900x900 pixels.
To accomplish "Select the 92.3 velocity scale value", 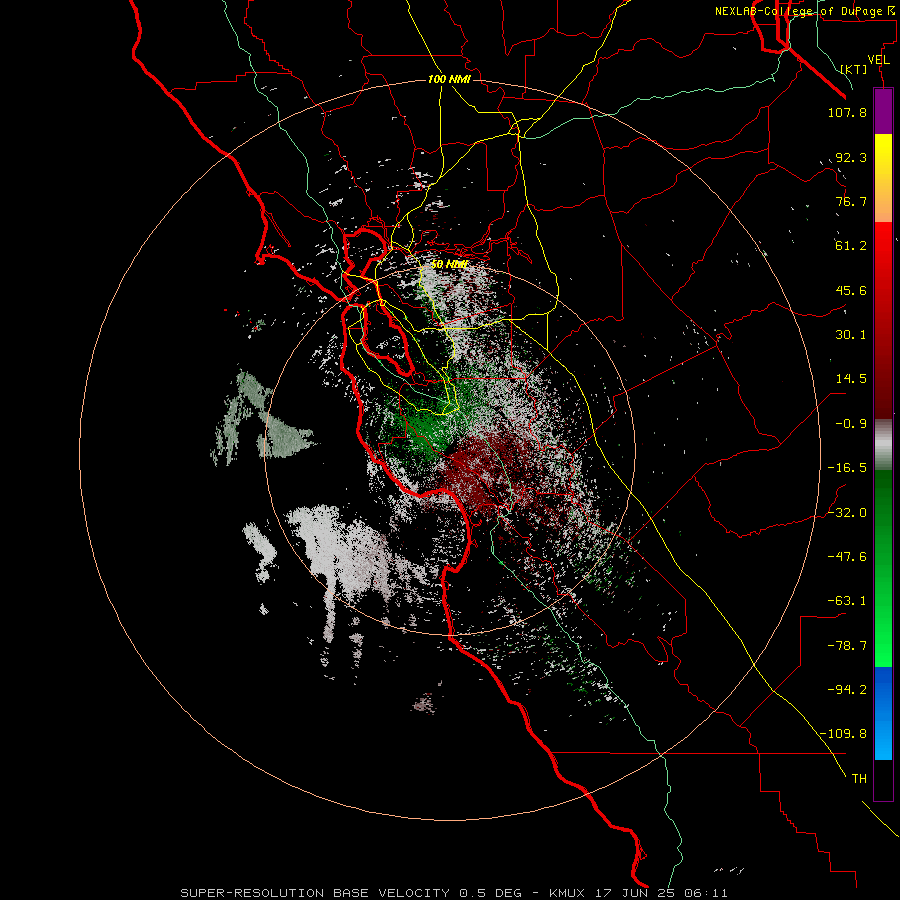I will (x=851, y=157).
